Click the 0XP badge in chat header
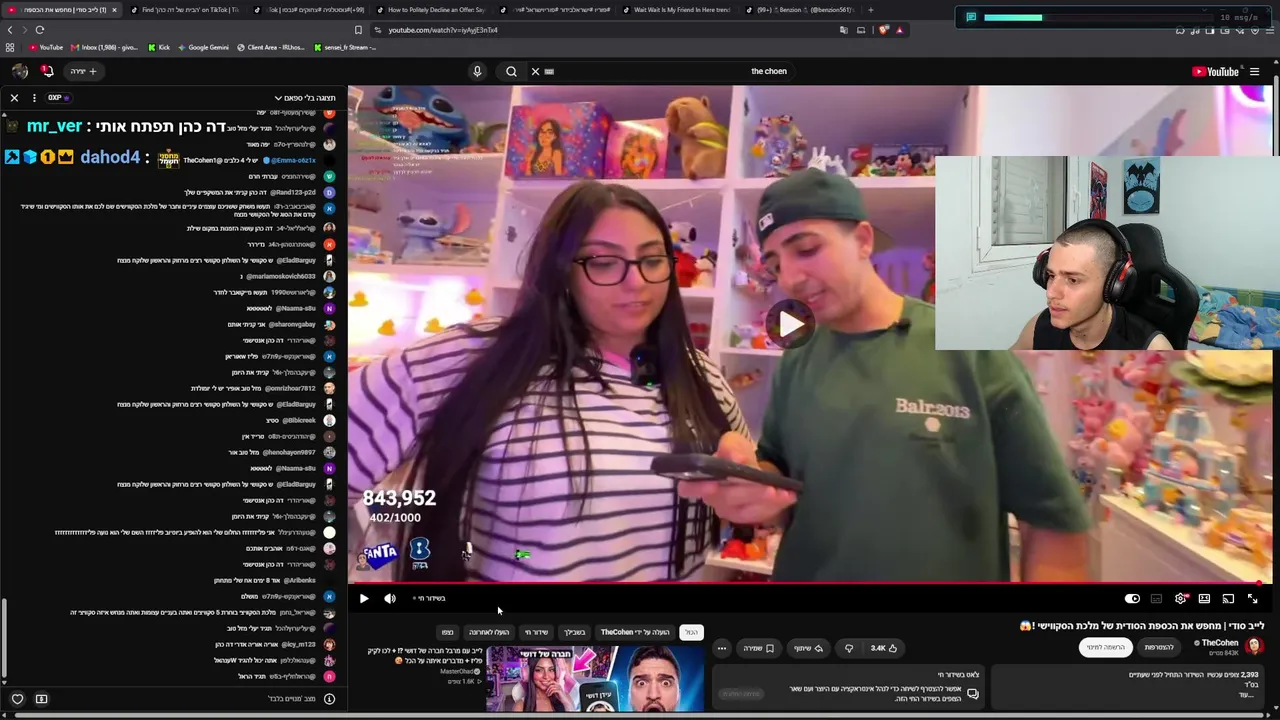This screenshot has width=1280, height=720. point(57,98)
